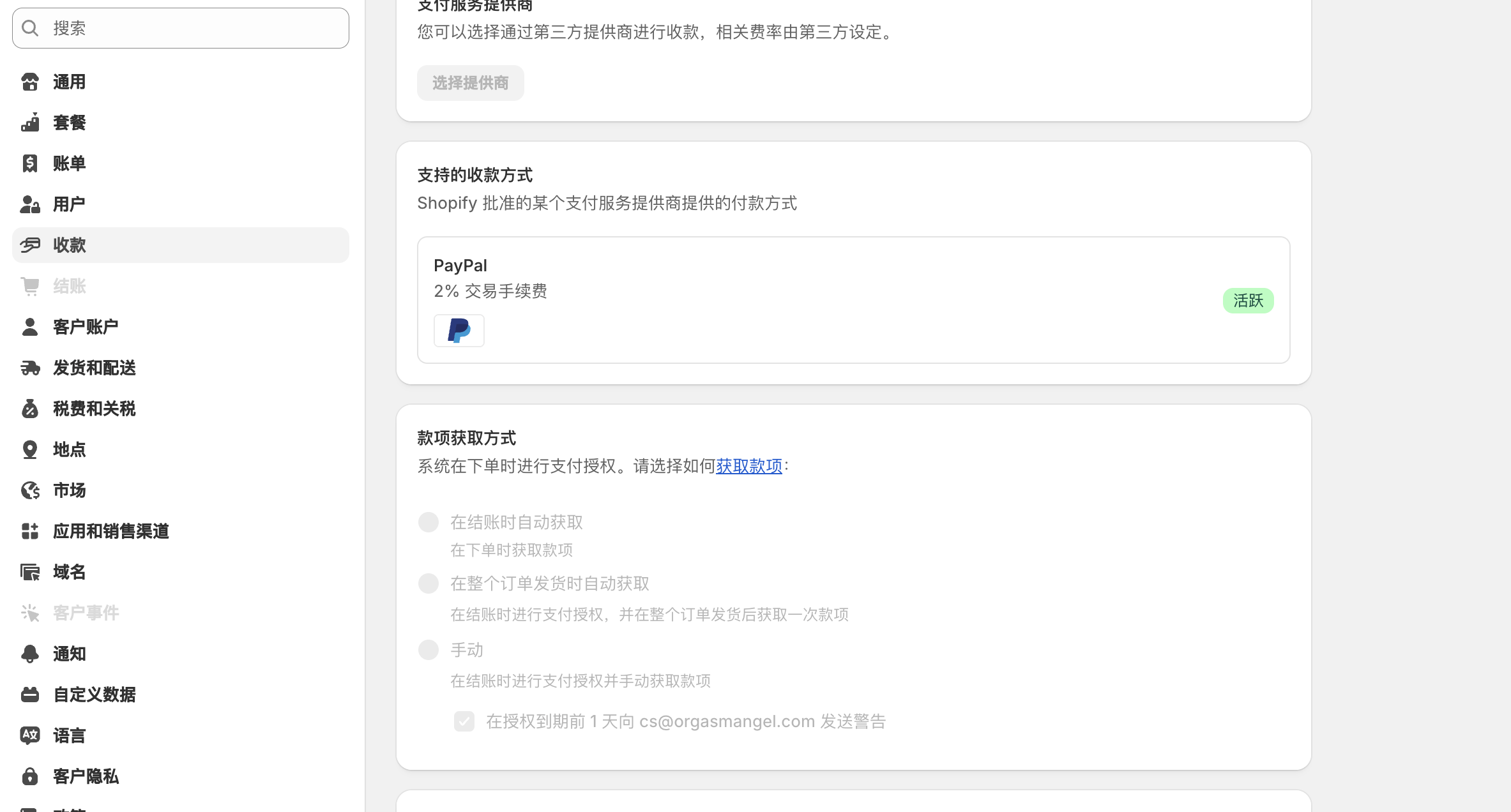Open the PayPal payment method card
Screen dimensions: 1511x812
[x=853, y=300]
